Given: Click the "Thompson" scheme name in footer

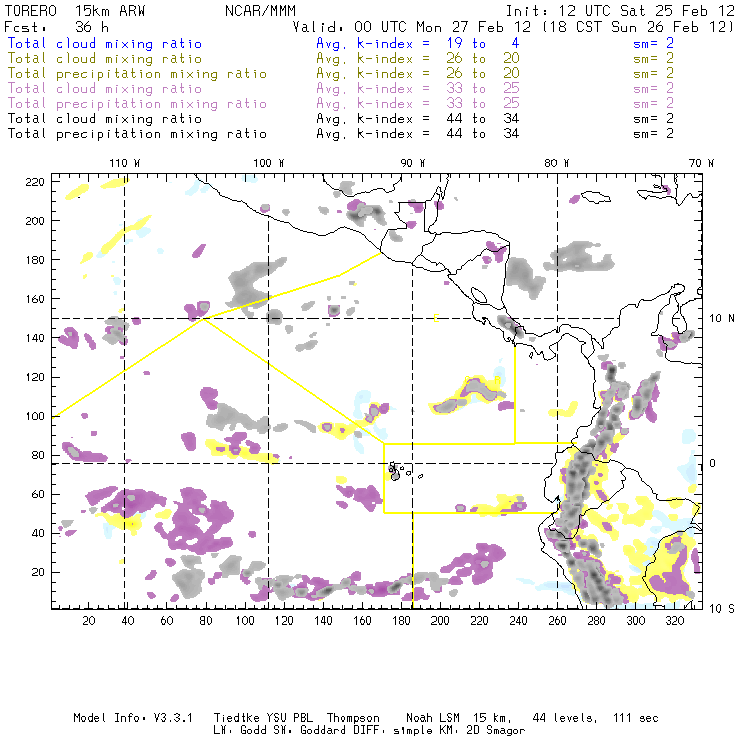Looking at the screenshot, I should (x=353, y=718).
